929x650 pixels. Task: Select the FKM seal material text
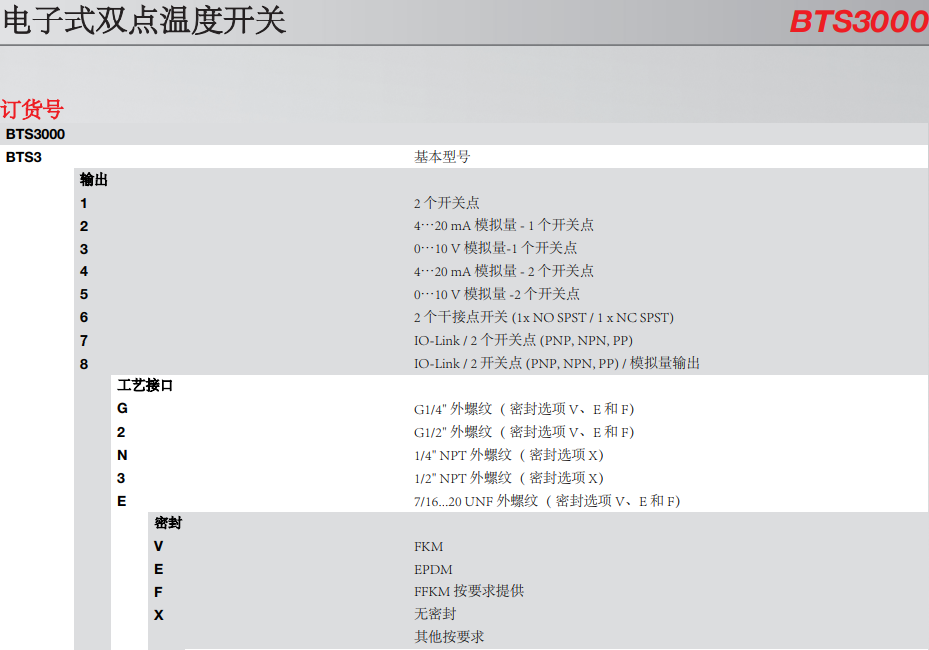pyautogui.click(x=428, y=546)
